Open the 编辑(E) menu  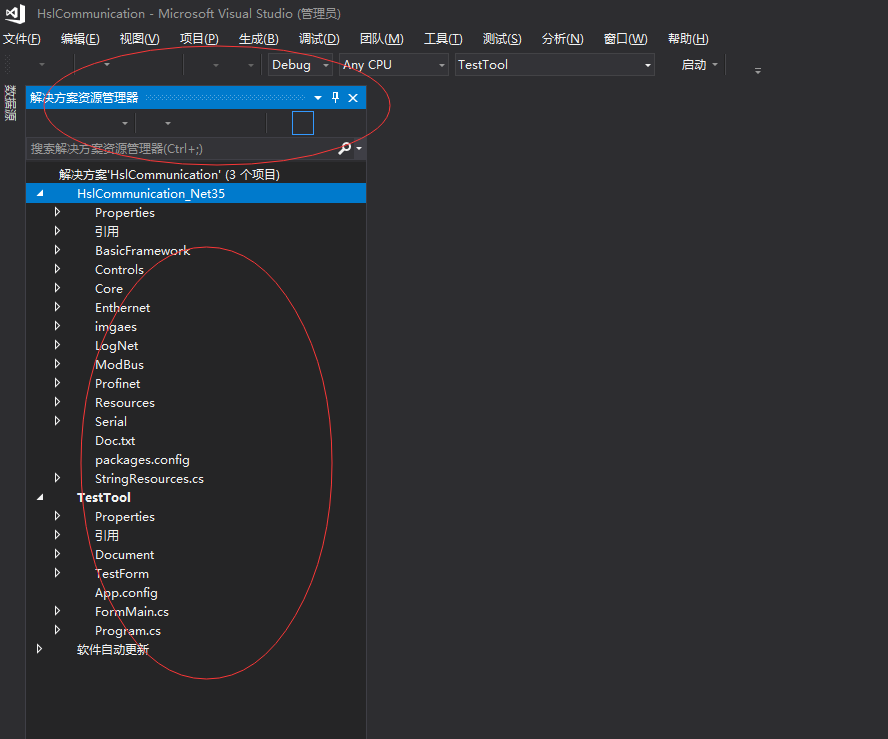(80, 39)
